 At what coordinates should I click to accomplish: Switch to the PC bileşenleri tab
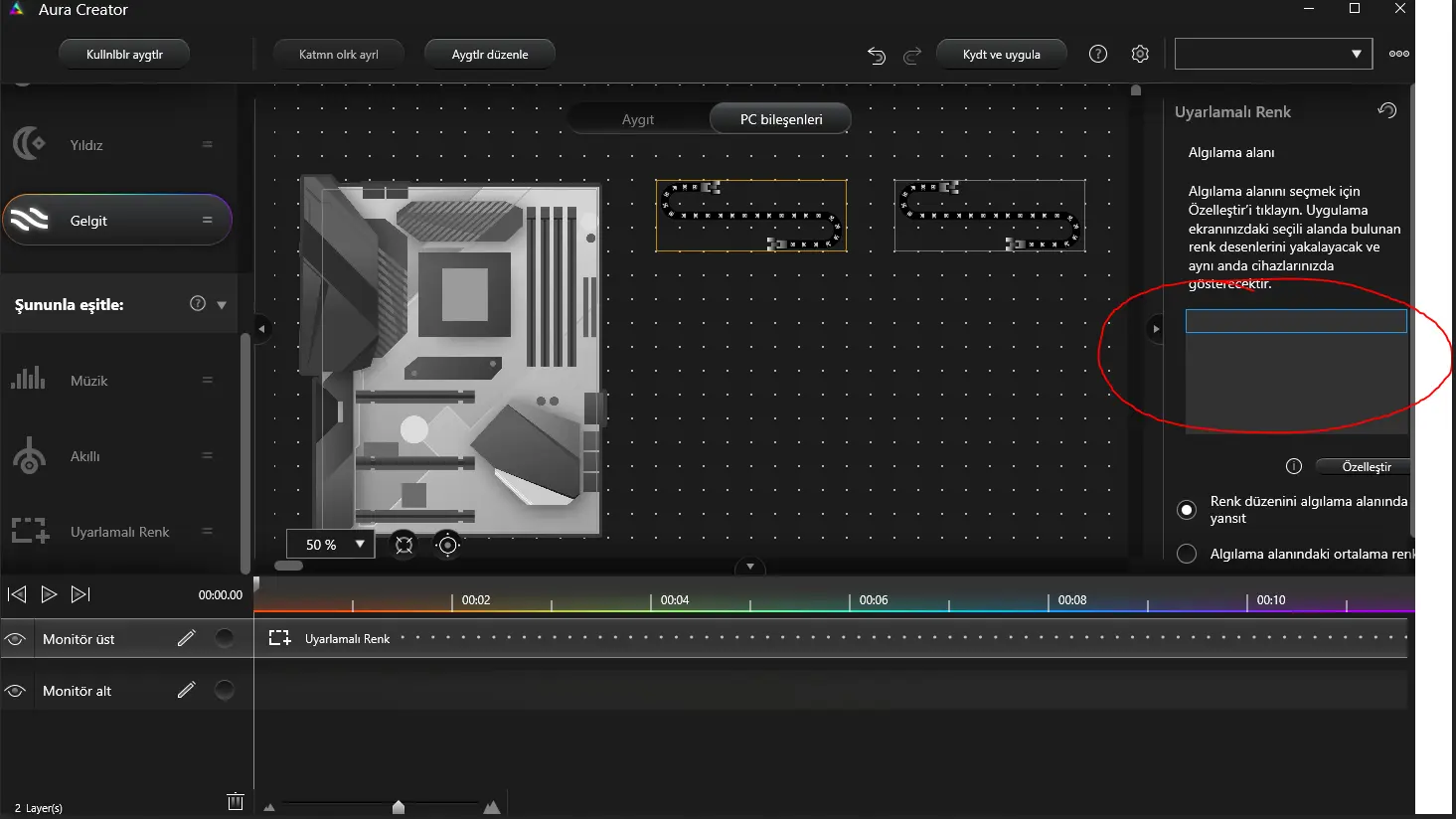click(x=781, y=119)
